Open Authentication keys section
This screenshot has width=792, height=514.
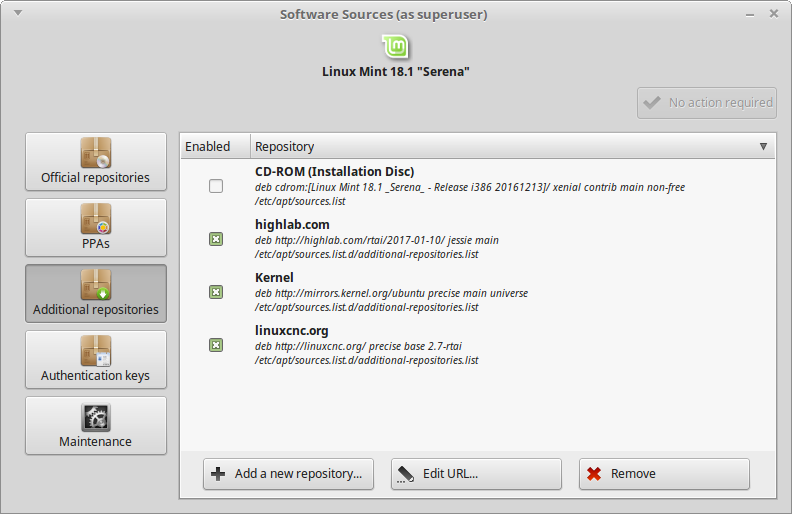point(96,359)
